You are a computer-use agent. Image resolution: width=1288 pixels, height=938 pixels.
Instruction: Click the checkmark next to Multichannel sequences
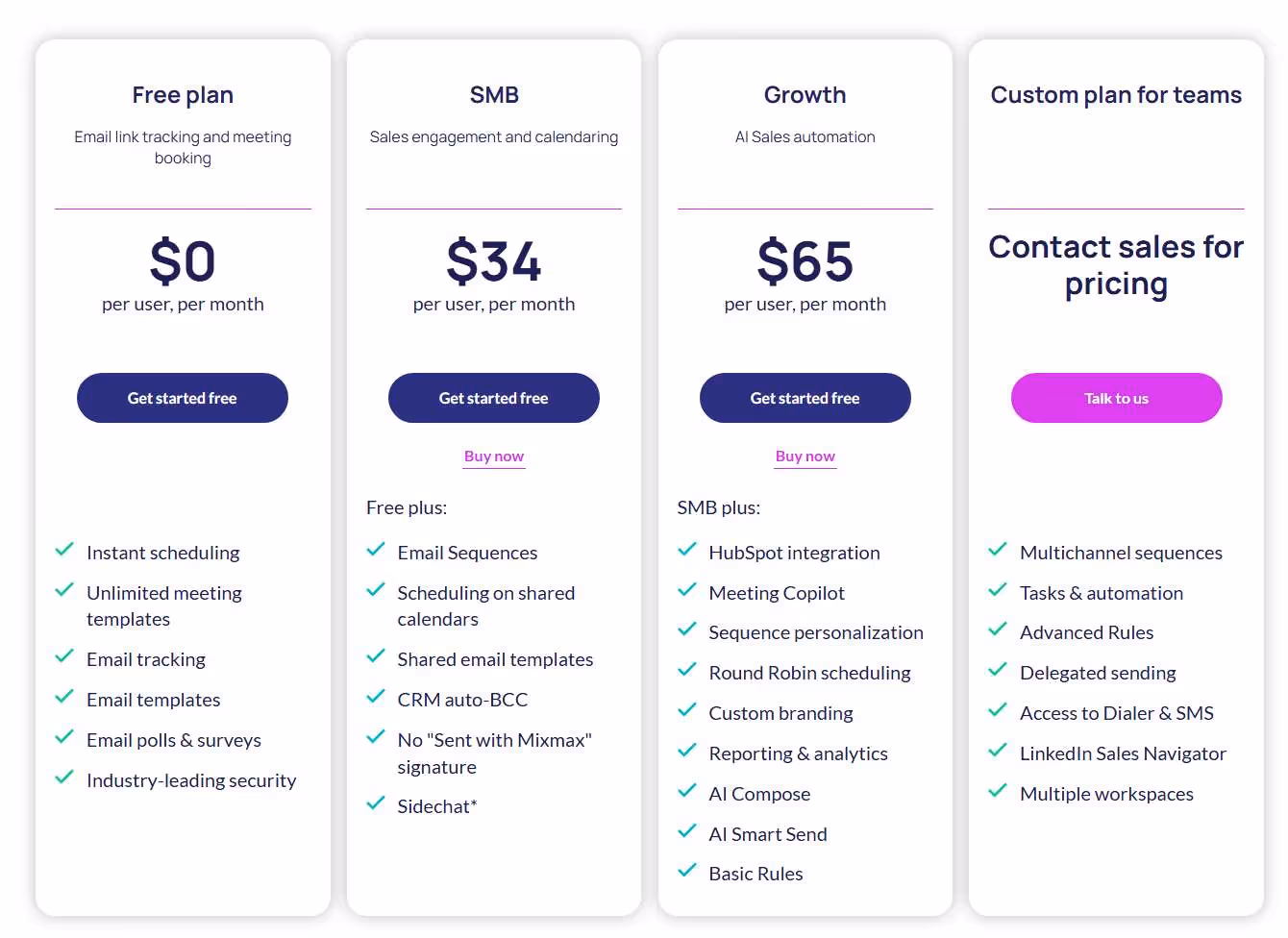(998, 551)
